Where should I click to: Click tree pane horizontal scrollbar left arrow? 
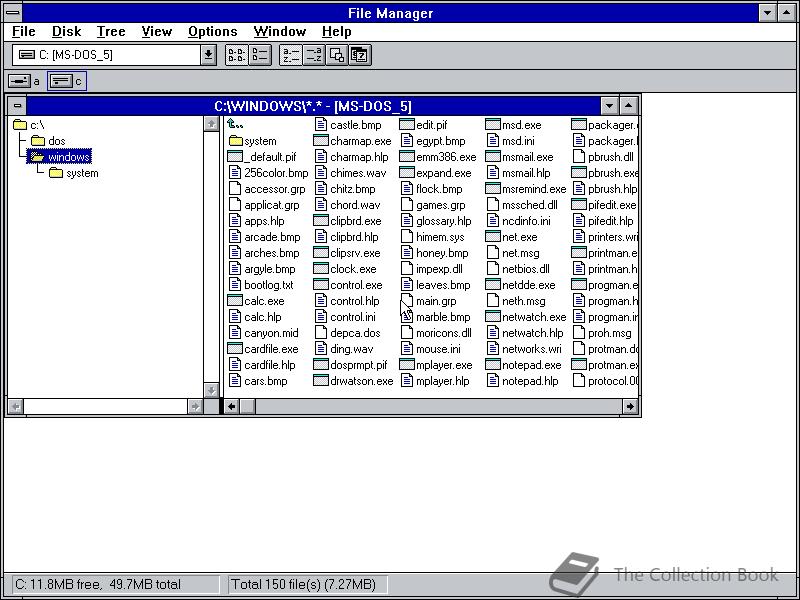click(16, 407)
